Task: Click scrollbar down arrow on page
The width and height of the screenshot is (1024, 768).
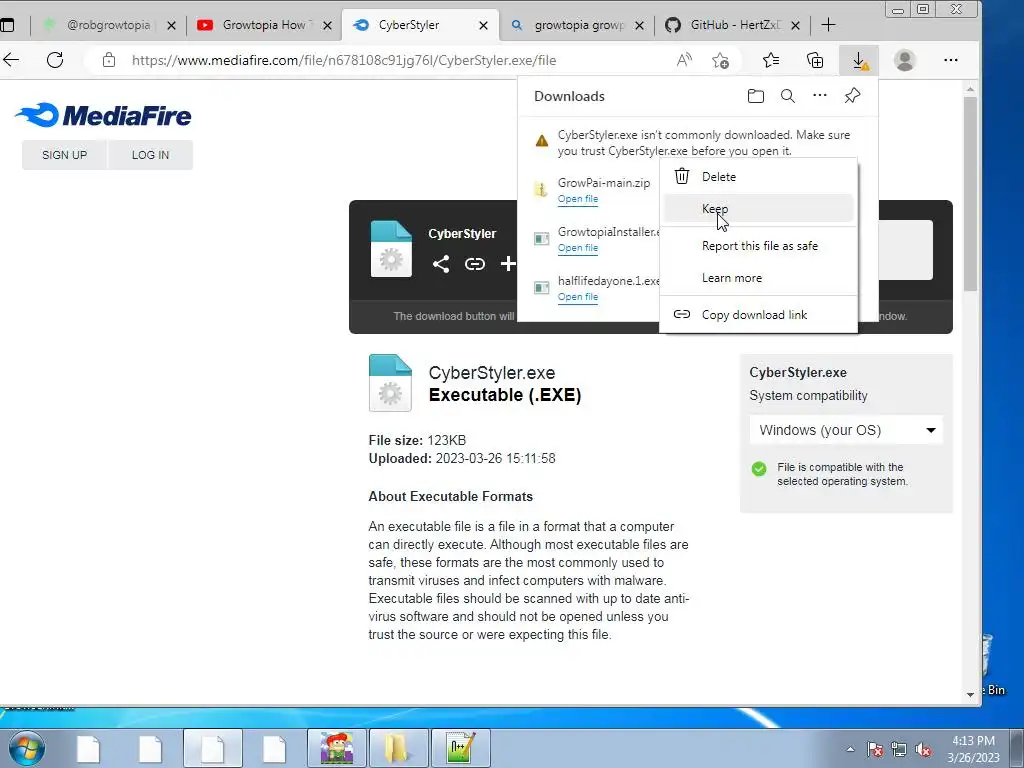Action: point(970,694)
